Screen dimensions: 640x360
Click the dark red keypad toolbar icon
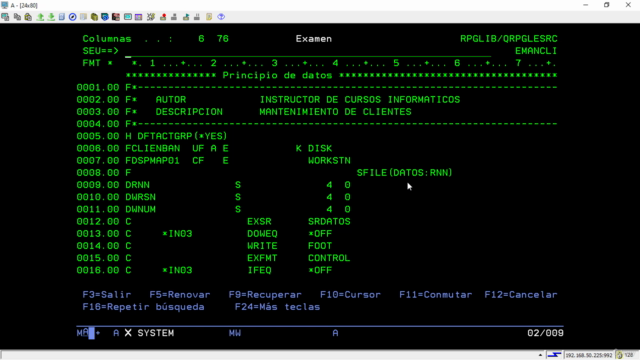(116, 17)
